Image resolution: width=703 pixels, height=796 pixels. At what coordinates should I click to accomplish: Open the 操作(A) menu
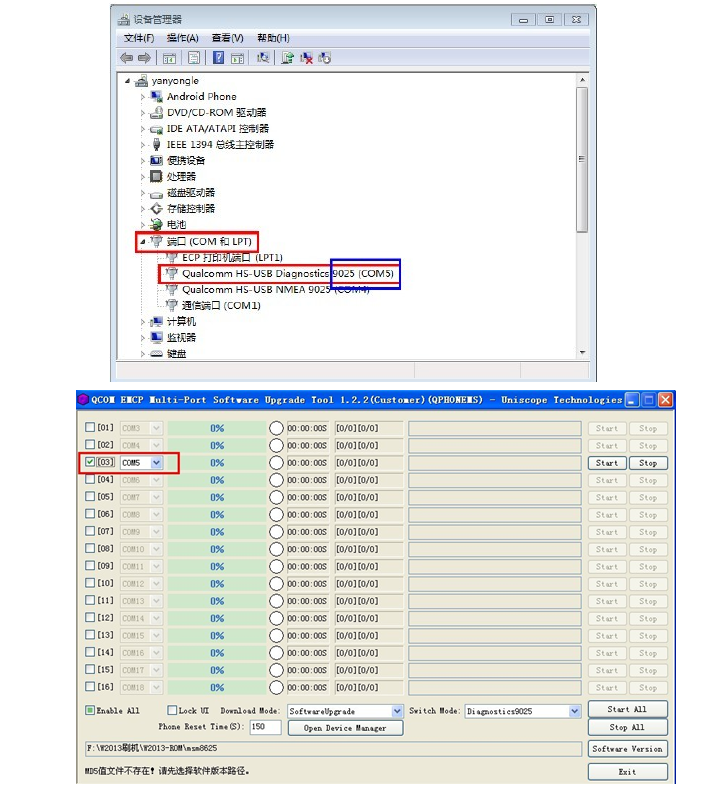pyautogui.click(x=182, y=38)
